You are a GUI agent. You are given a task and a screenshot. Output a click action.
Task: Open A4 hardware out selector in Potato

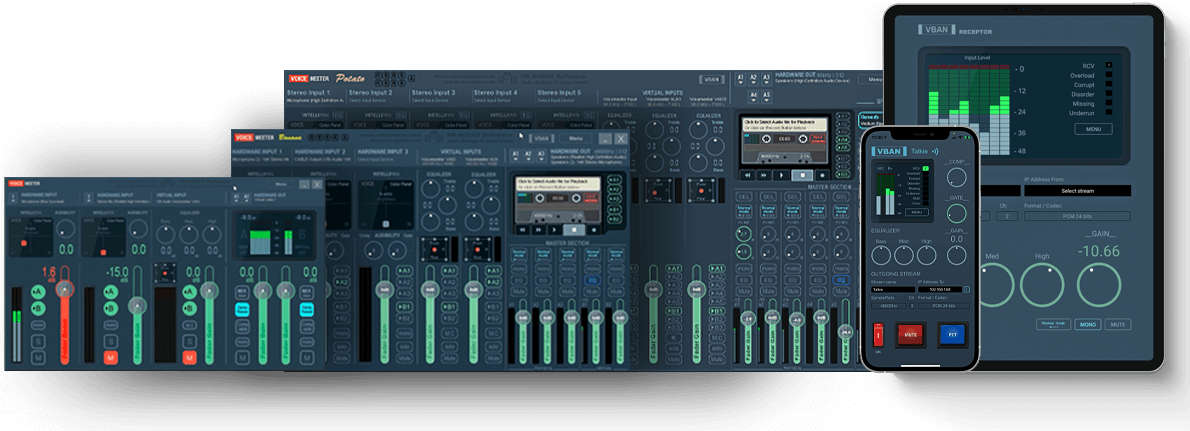(x=754, y=96)
